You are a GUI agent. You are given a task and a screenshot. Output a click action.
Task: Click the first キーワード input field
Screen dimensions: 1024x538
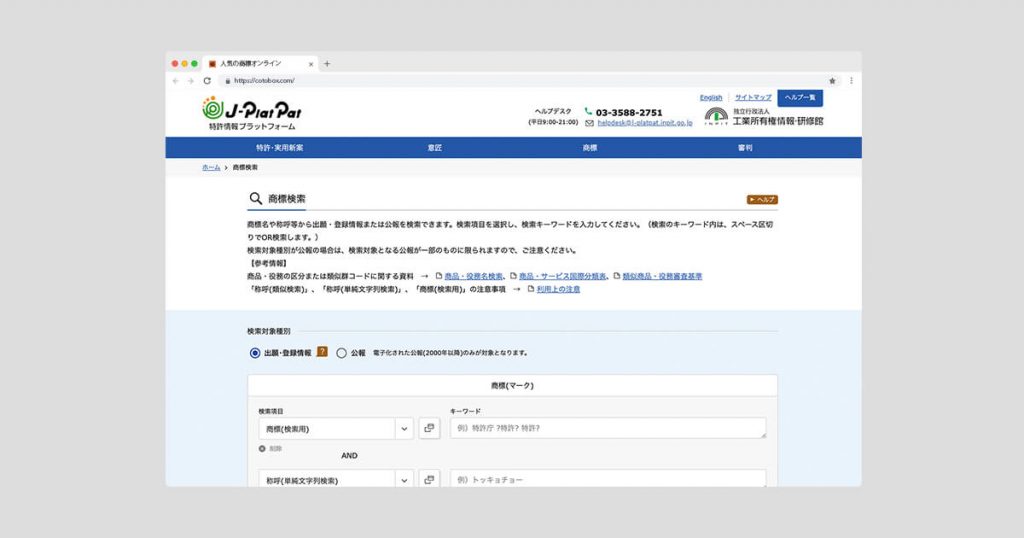(x=608, y=428)
